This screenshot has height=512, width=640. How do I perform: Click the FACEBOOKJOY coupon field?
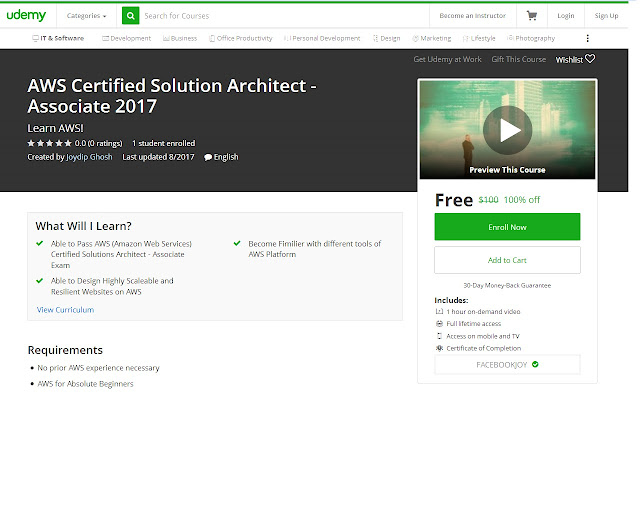point(507,365)
